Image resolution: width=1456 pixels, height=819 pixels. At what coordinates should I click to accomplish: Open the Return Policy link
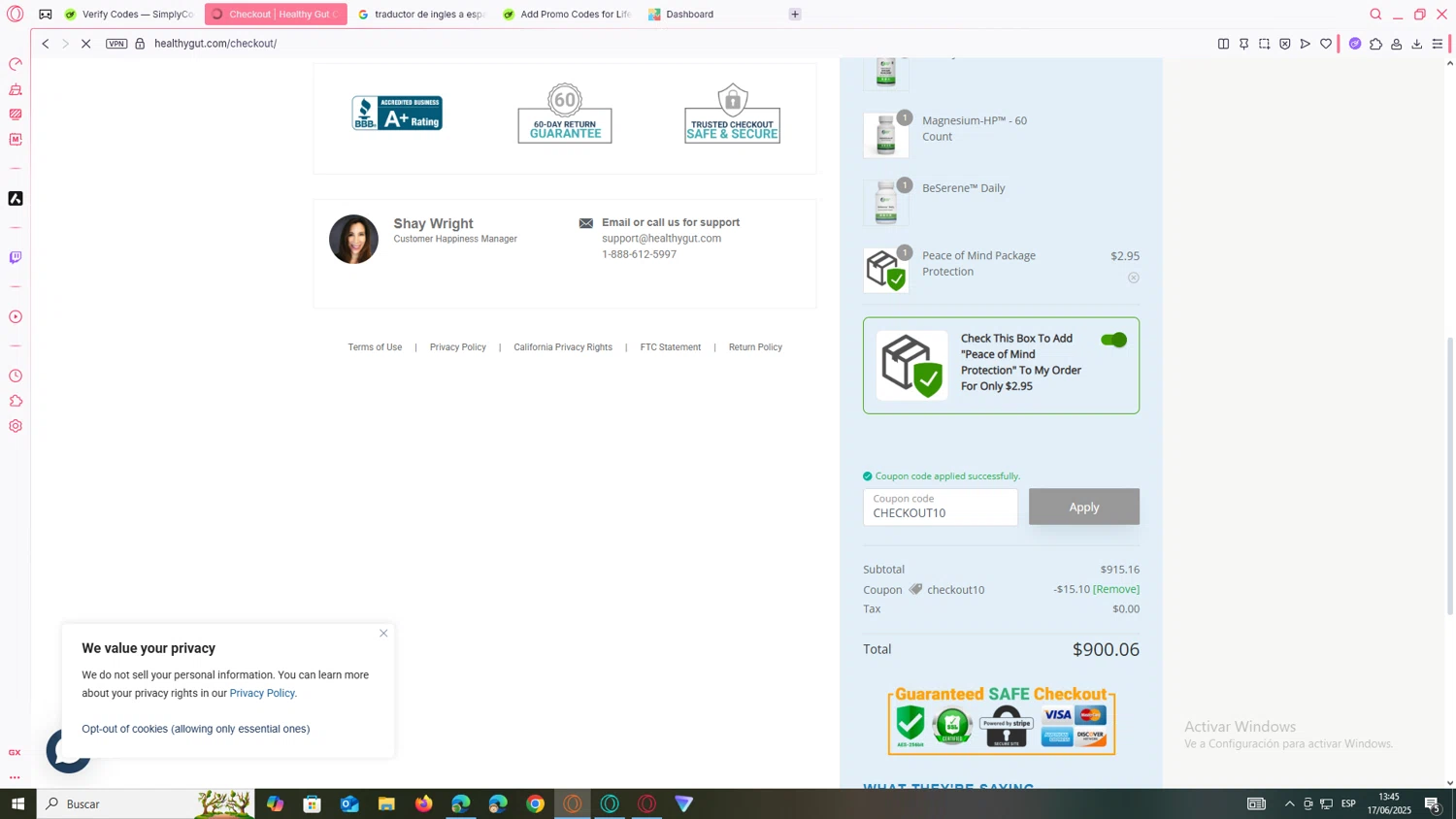[755, 347]
